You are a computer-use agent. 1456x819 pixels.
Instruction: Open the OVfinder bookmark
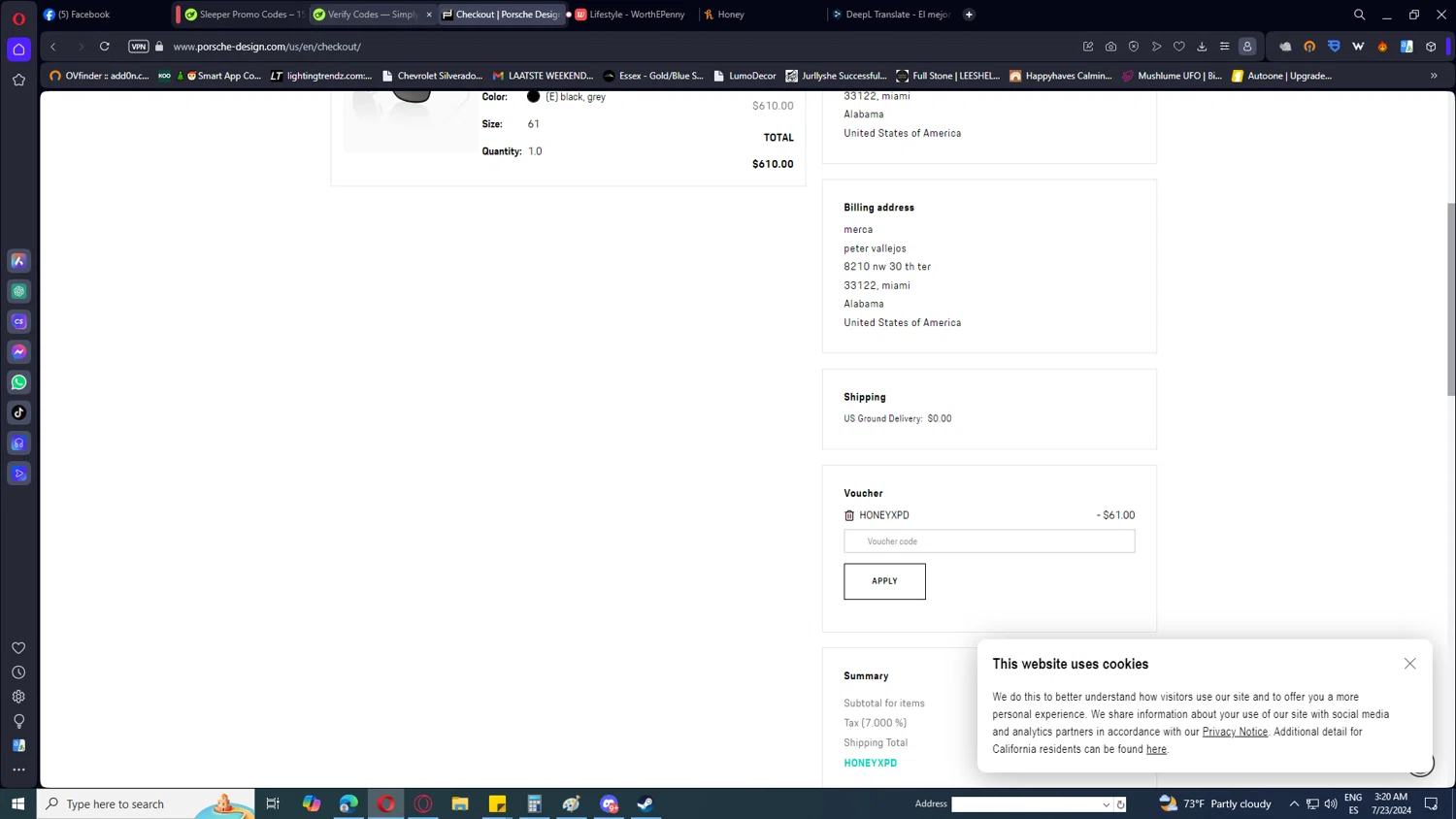(99, 76)
